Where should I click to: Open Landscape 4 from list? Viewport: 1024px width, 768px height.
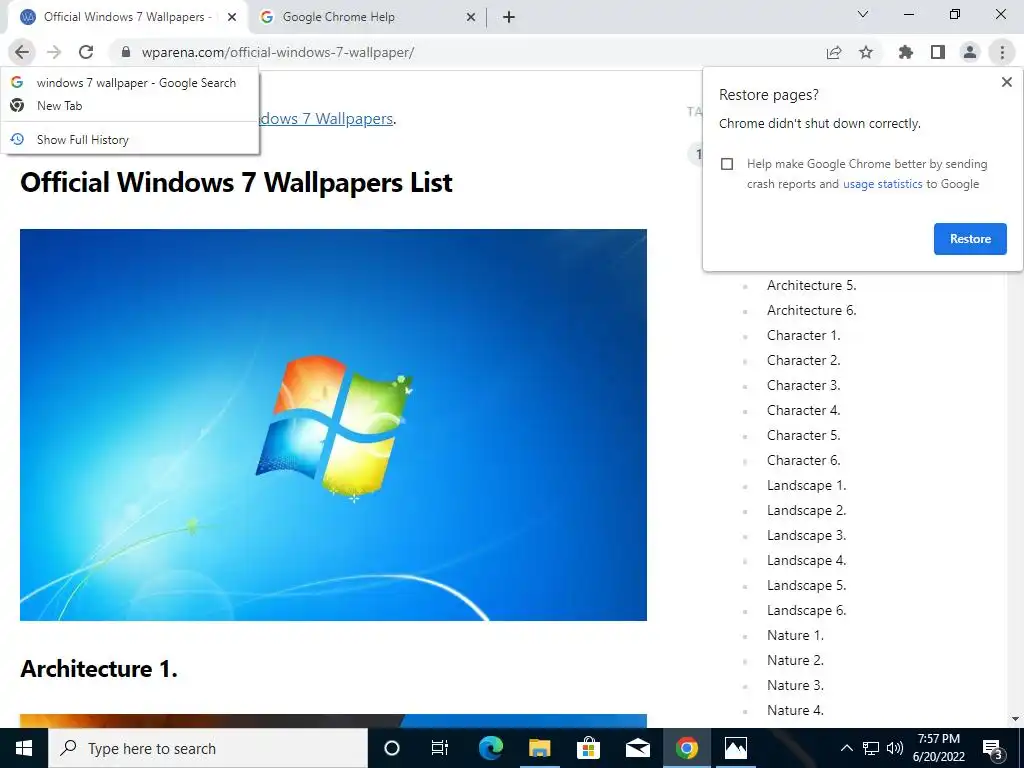(807, 560)
